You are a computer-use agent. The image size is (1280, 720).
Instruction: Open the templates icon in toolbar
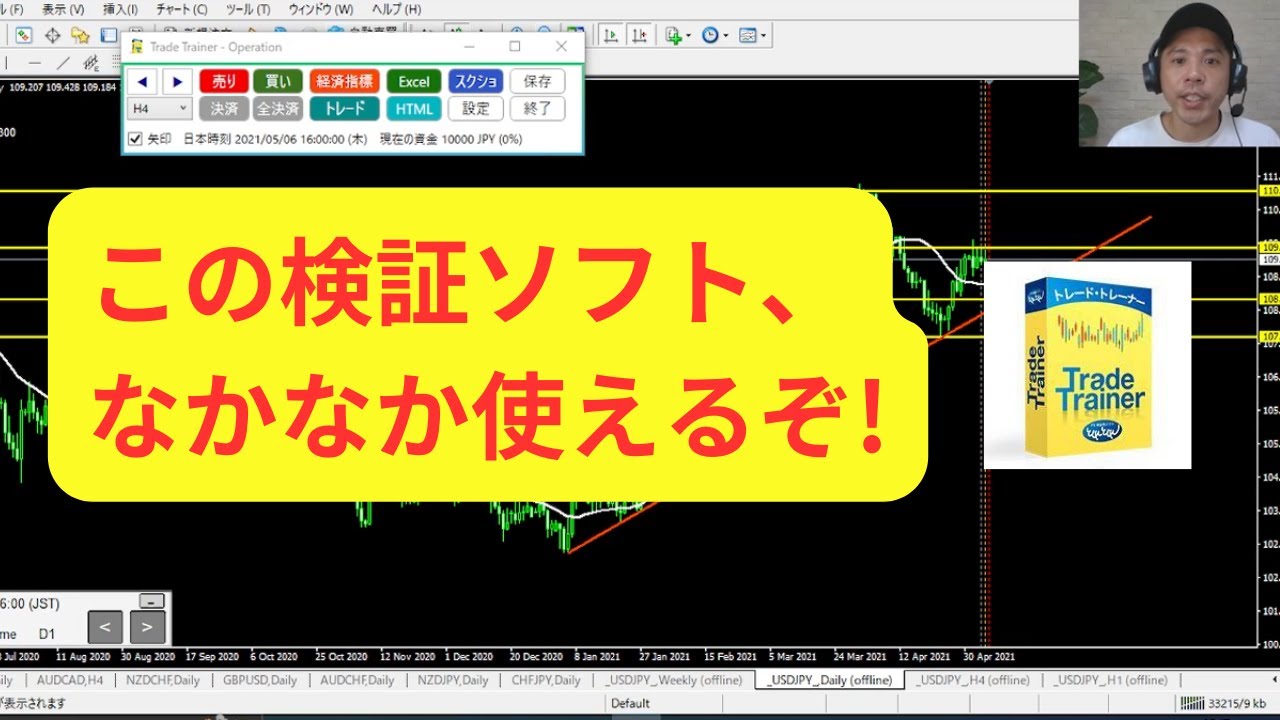[747, 36]
